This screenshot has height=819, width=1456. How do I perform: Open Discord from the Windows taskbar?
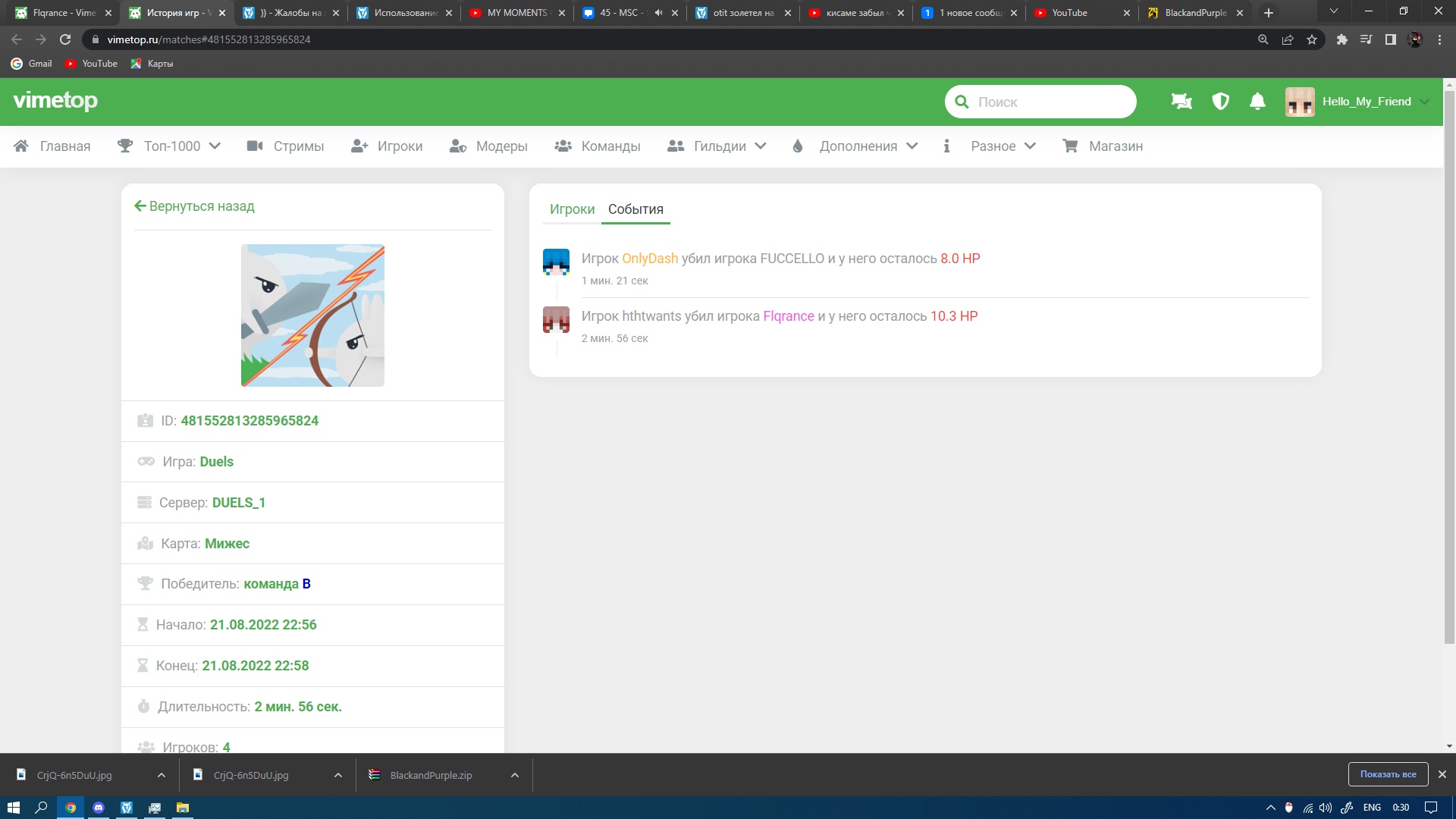click(99, 808)
